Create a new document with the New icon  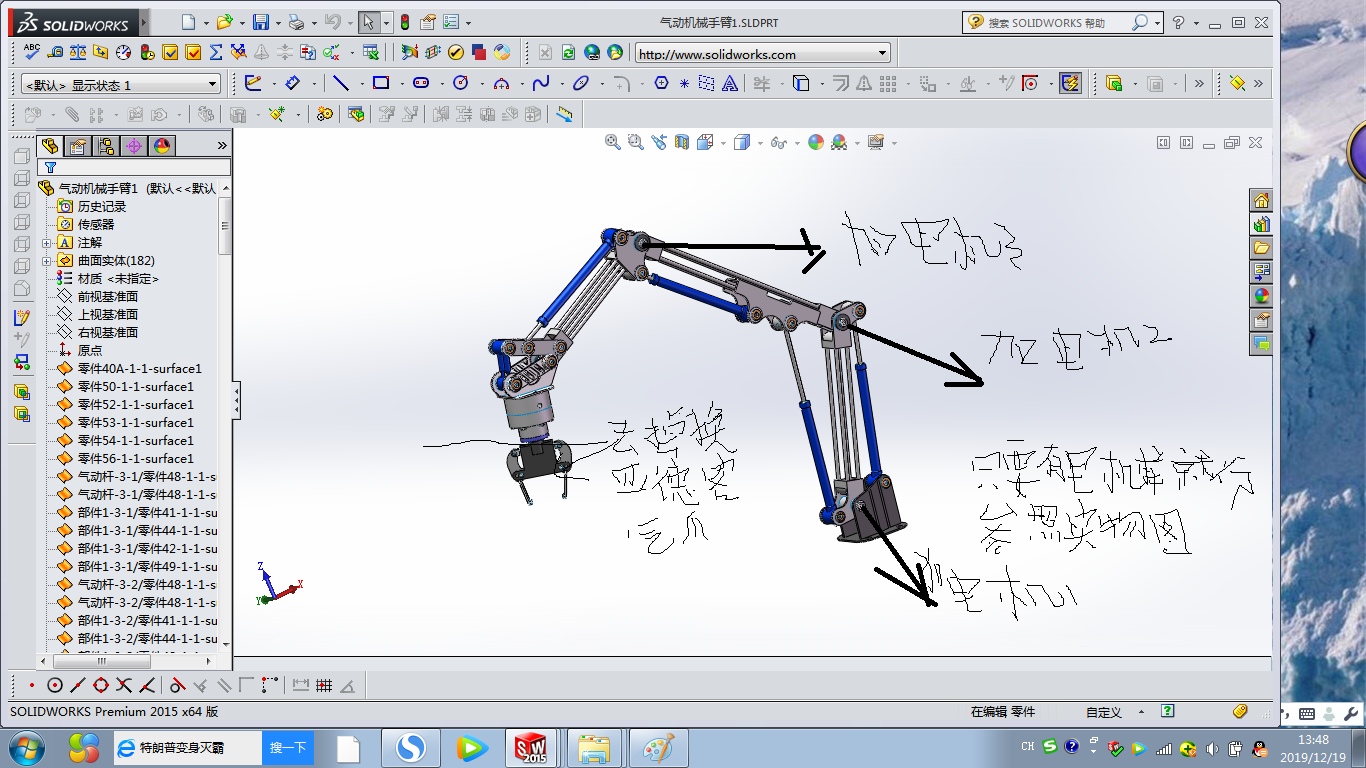point(190,22)
